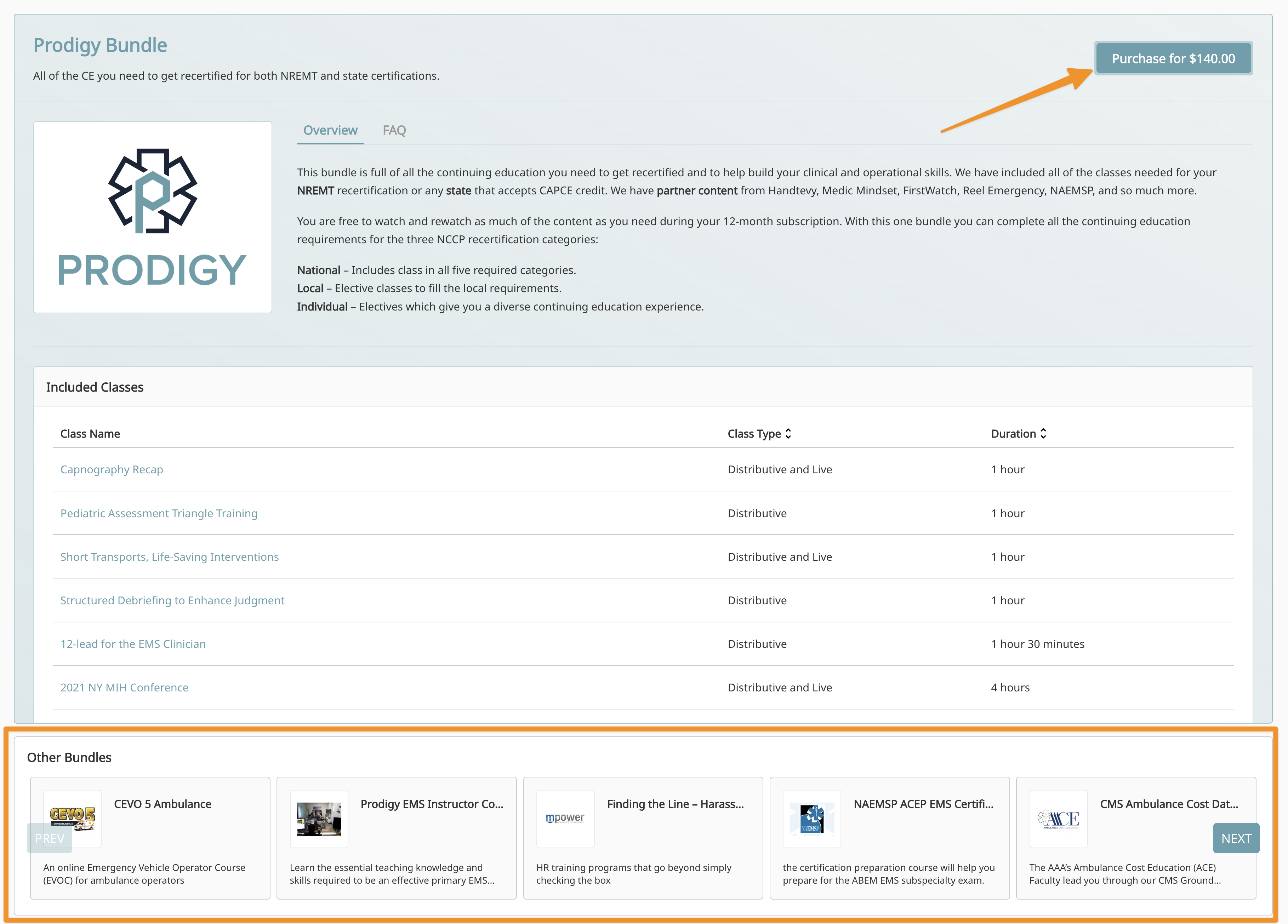Click the AAA's Ambulance Cost Education description

tap(1125, 874)
